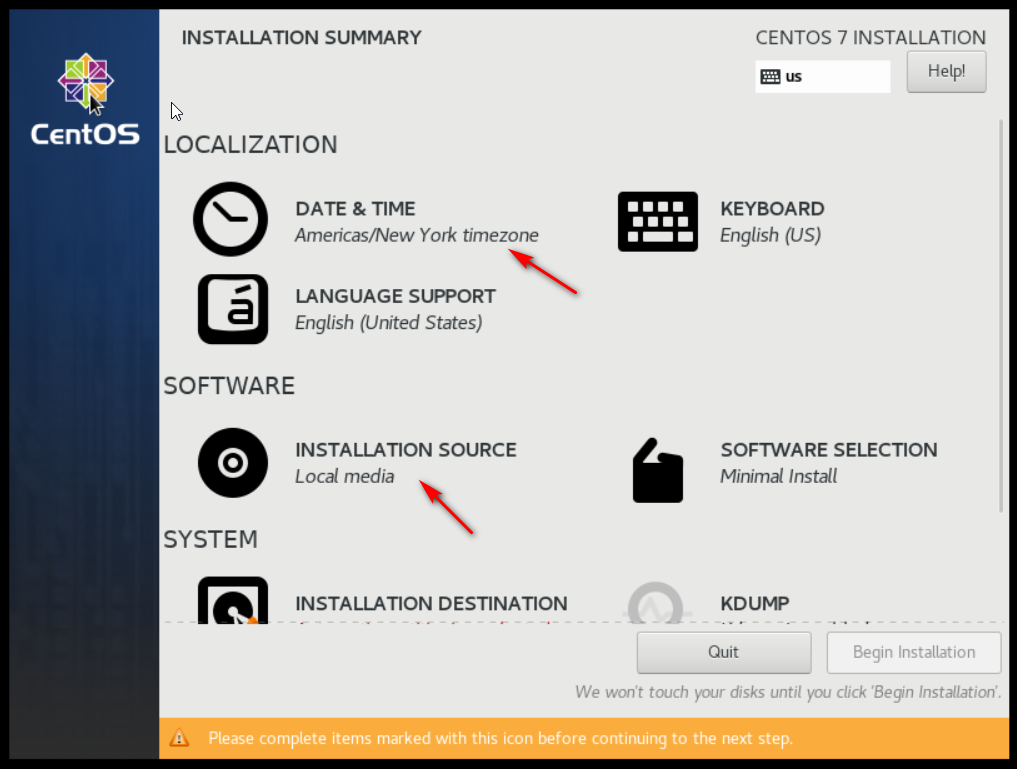
Task: Select the DATE & TIME heading
Action: [355, 209]
